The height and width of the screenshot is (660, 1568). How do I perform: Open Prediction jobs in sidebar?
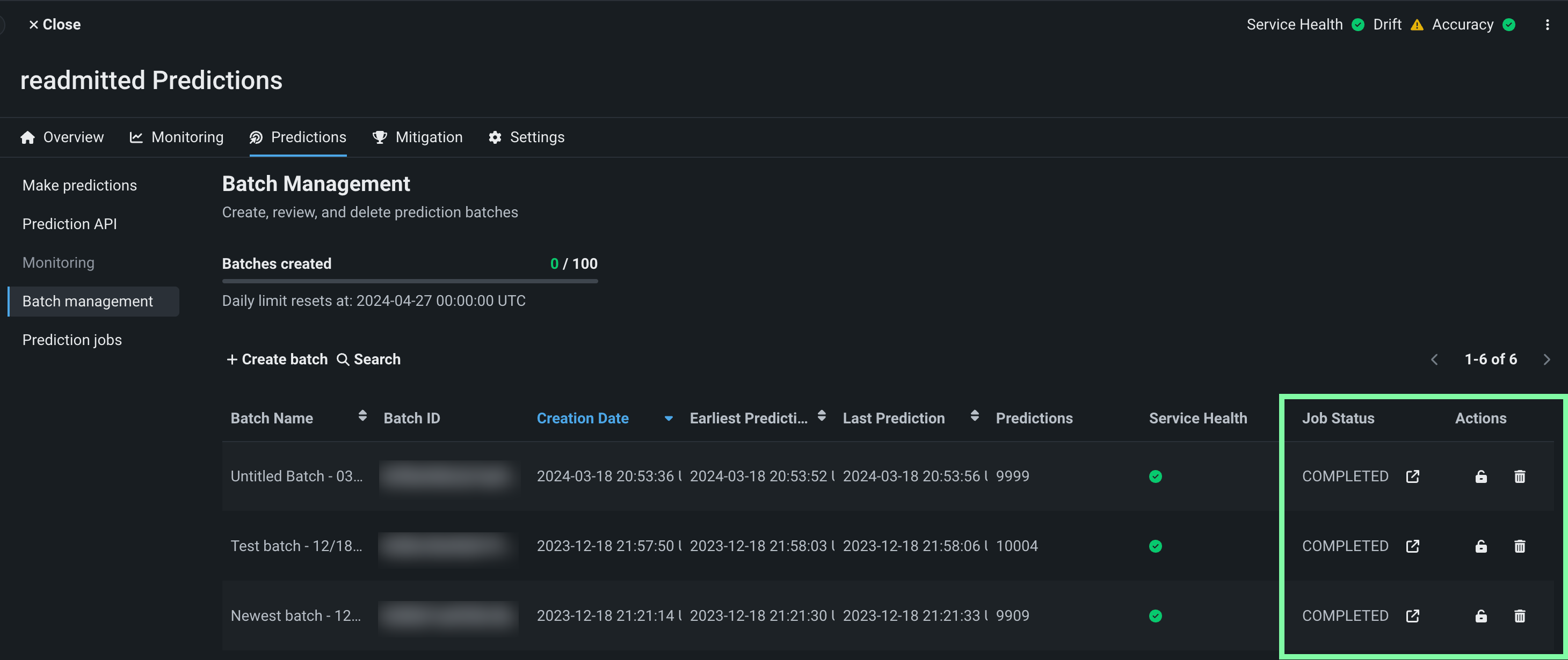pos(72,340)
